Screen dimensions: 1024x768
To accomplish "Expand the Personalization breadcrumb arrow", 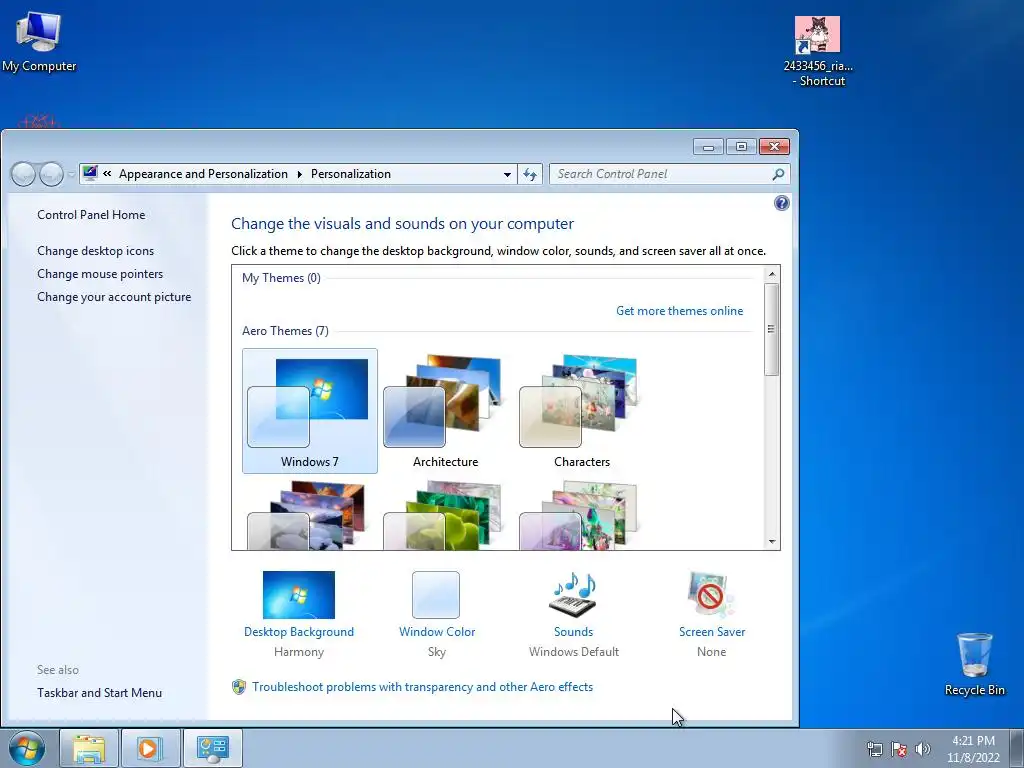I will click(299, 174).
